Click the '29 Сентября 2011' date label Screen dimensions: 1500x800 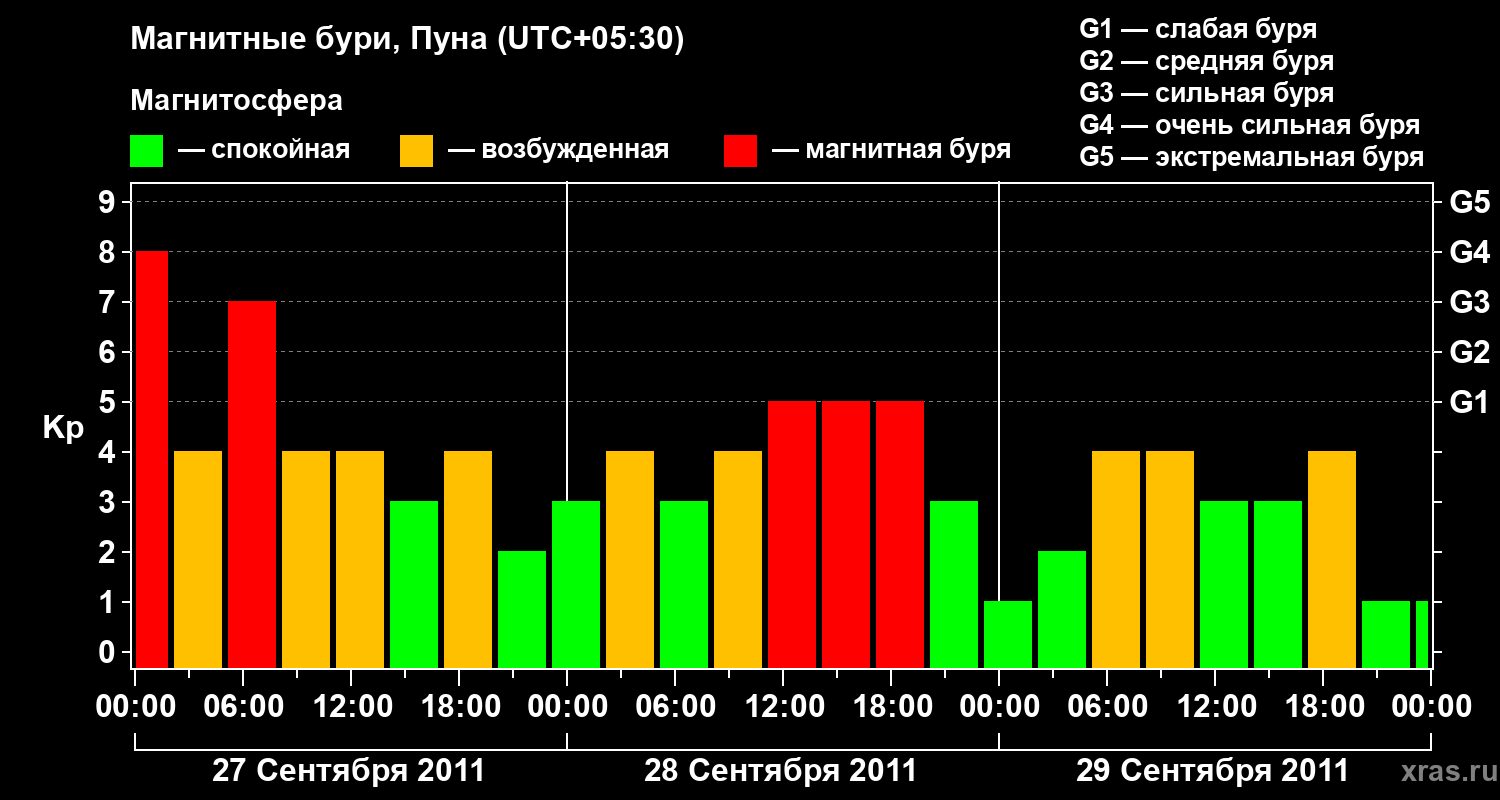1213,771
